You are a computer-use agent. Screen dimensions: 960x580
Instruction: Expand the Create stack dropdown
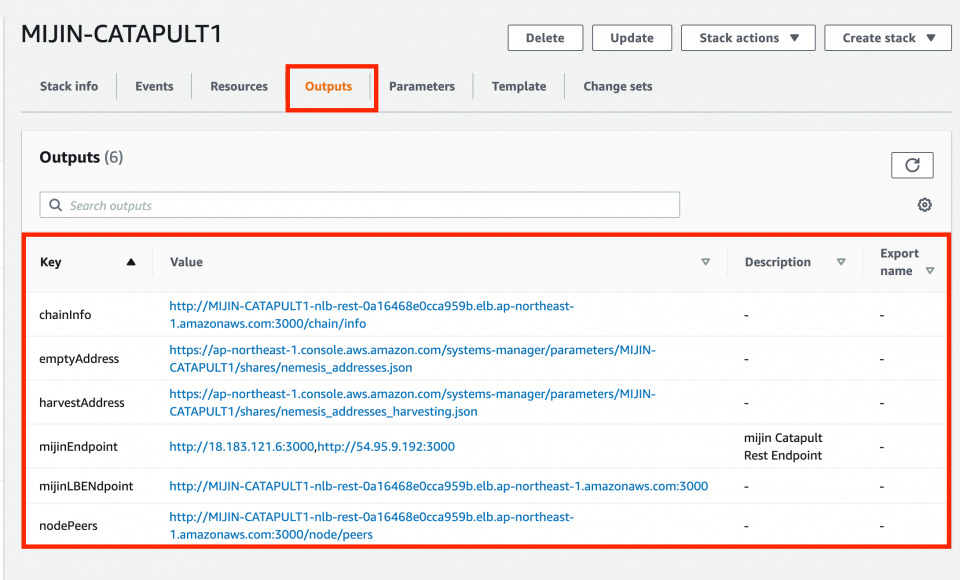click(x=888, y=38)
